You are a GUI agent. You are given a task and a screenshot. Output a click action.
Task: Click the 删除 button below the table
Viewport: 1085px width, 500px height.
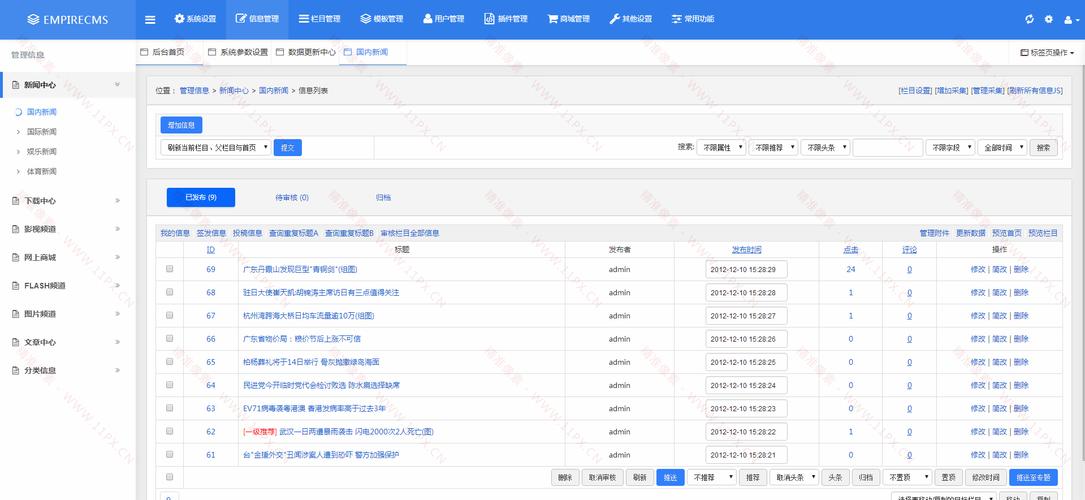(x=565, y=477)
